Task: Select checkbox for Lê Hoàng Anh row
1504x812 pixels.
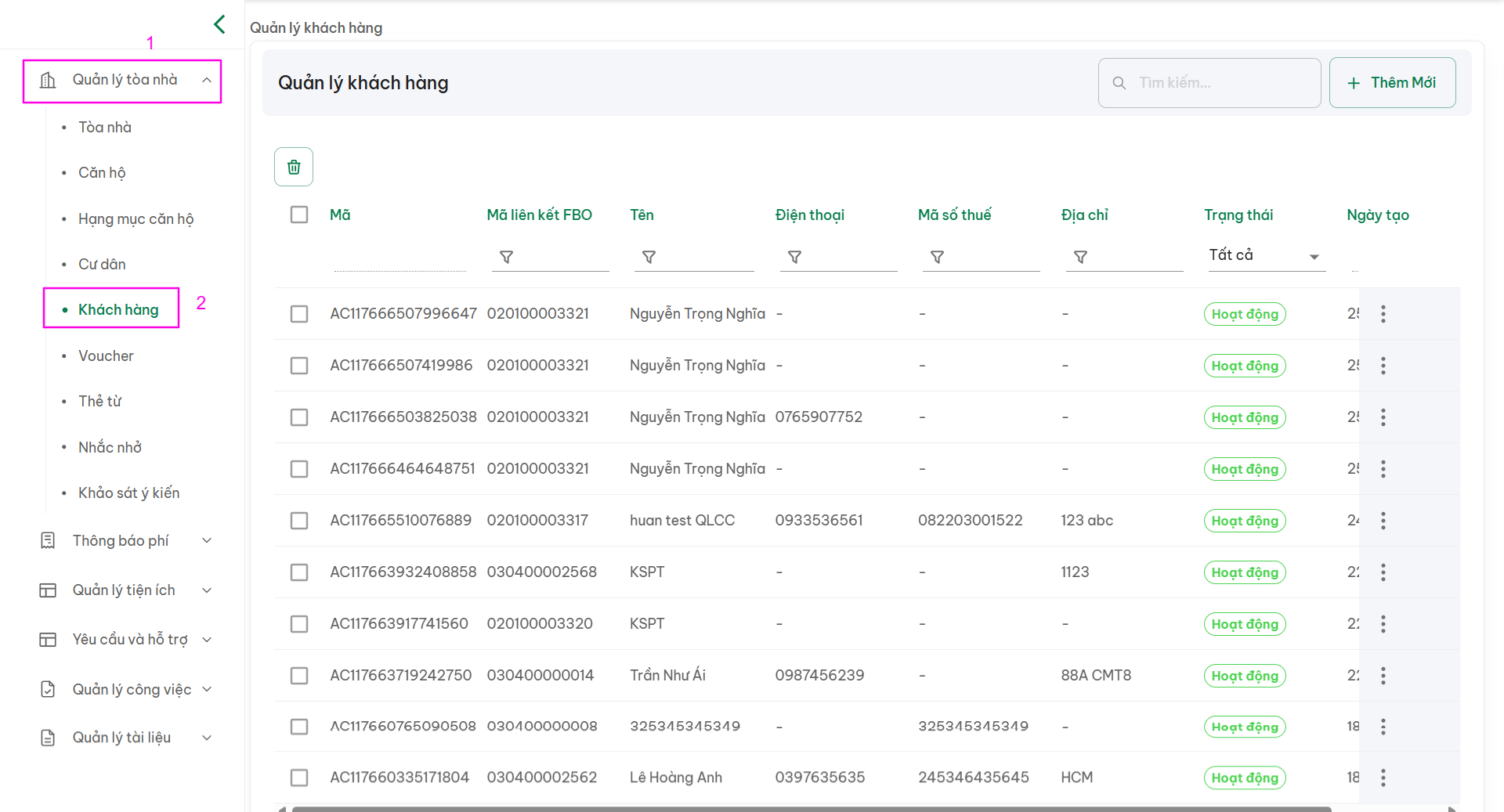Action: tap(299, 778)
